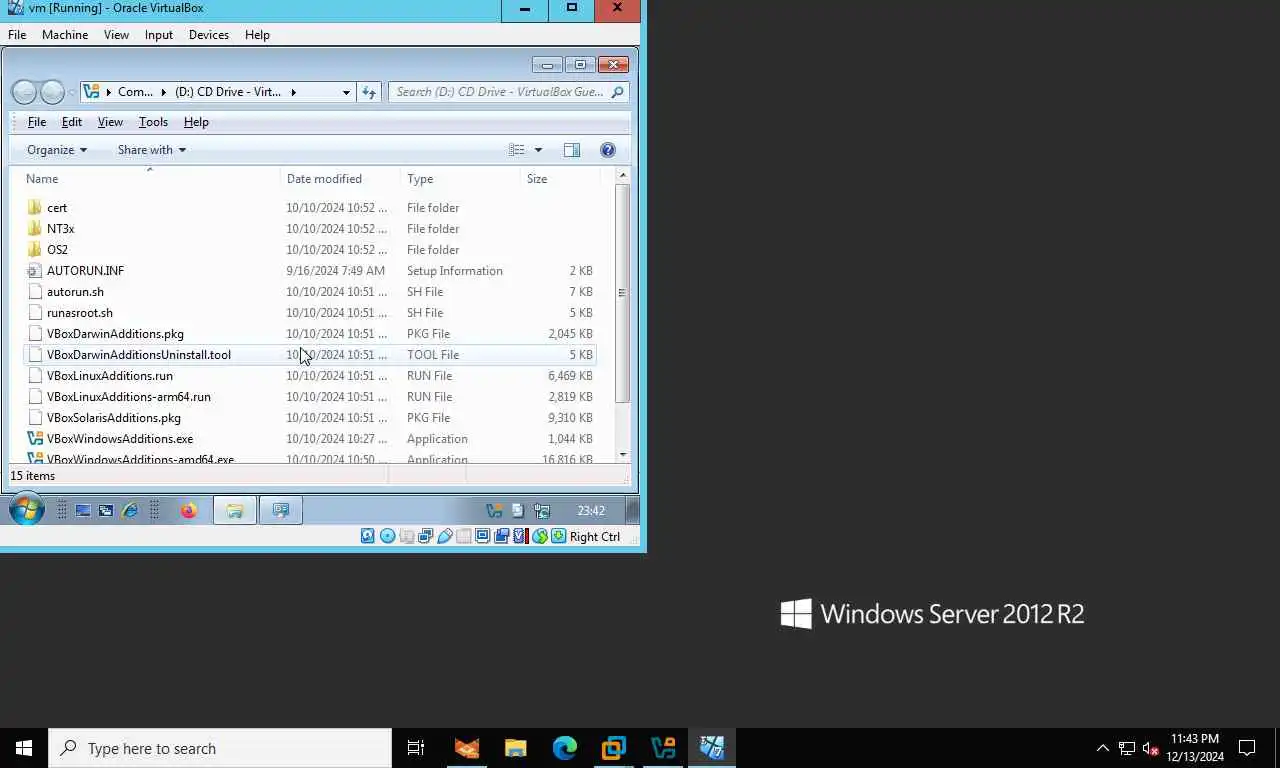Image resolution: width=1280 pixels, height=768 pixels.
Task: Click the guest clock showing 23:42
Action: click(591, 511)
